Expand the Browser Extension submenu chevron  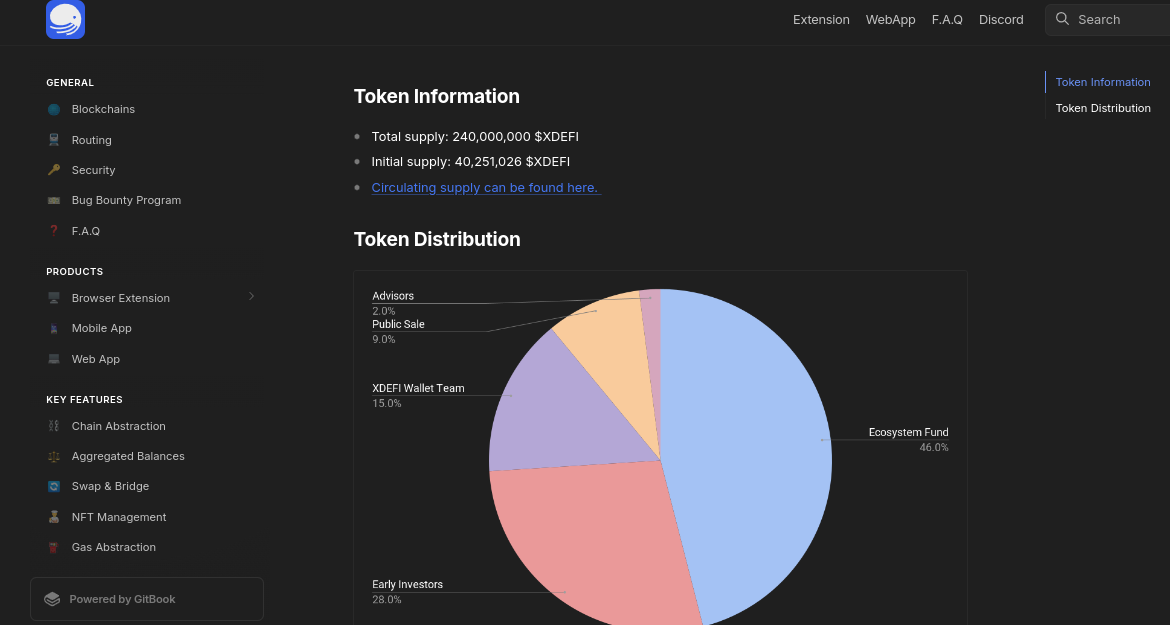tap(251, 297)
